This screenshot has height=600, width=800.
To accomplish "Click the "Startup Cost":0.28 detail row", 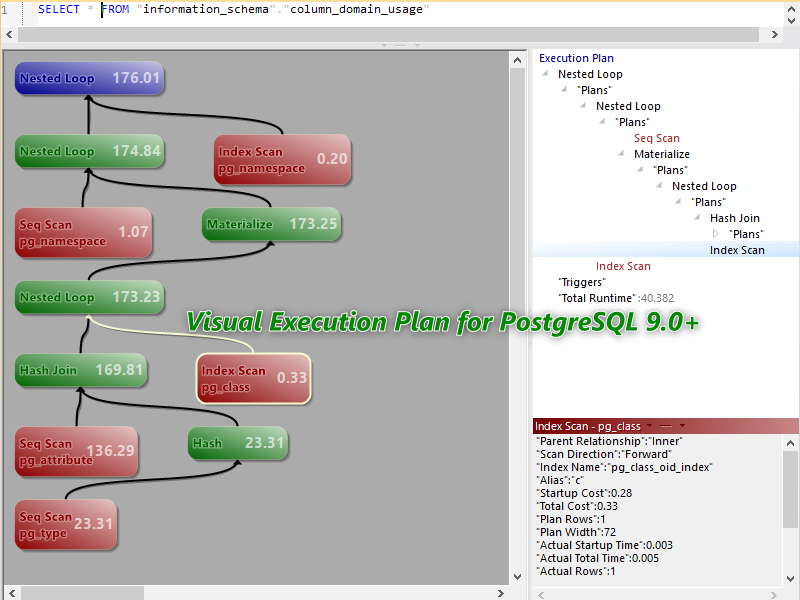I will click(x=584, y=493).
